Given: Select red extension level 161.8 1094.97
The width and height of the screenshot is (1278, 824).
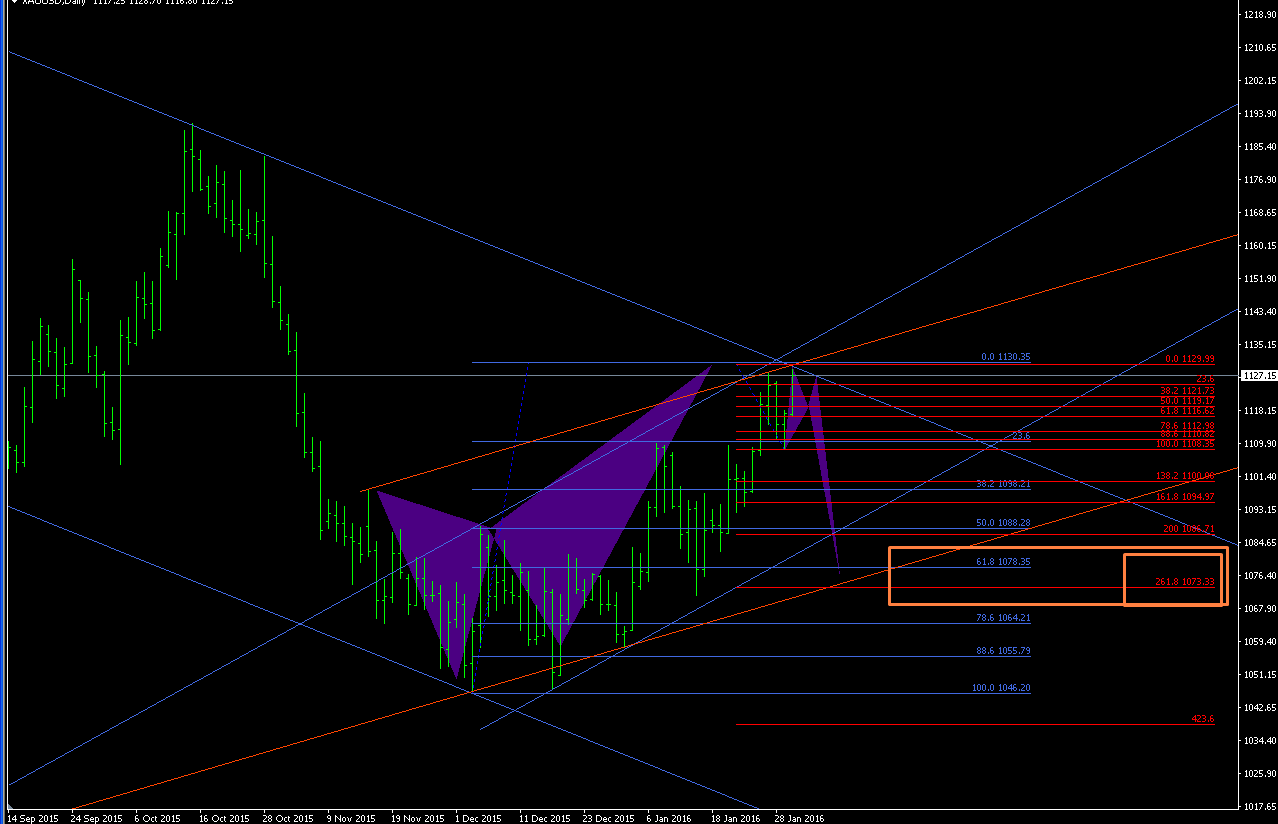Looking at the screenshot, I should tap(1186, 497).
